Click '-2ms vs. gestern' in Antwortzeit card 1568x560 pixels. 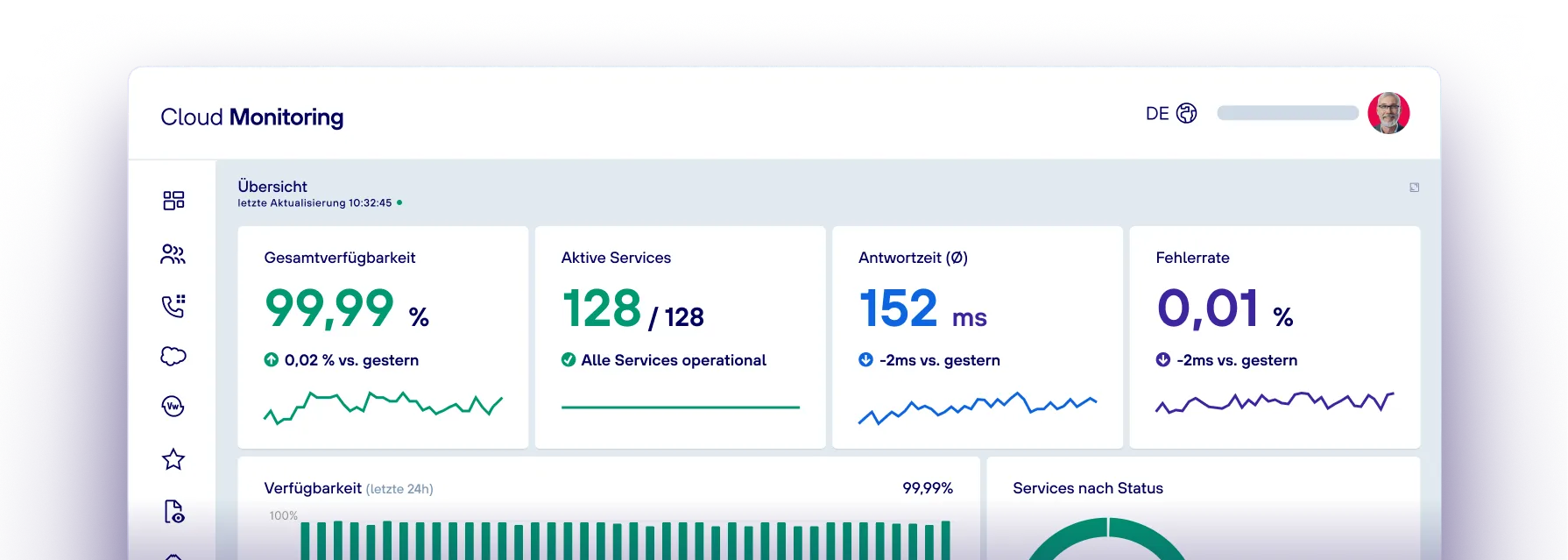(940, 360)
